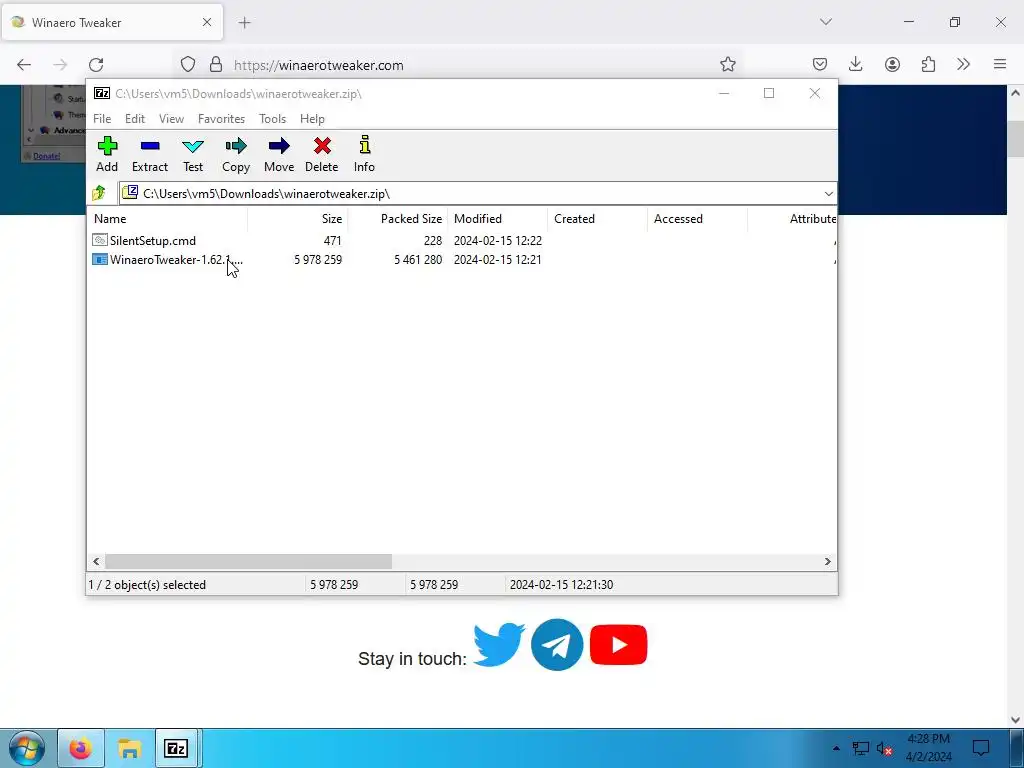Image resolution: width=1024 pixels, height=768 pixels.
Task: Open Firefox hamburger application menu
Action: pos(1000,64)
